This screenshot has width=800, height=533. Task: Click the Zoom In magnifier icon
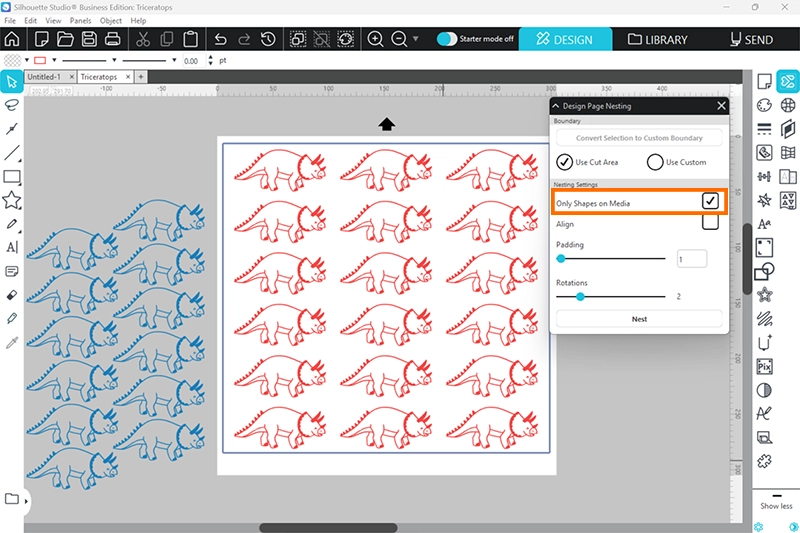tap(376, 39)
